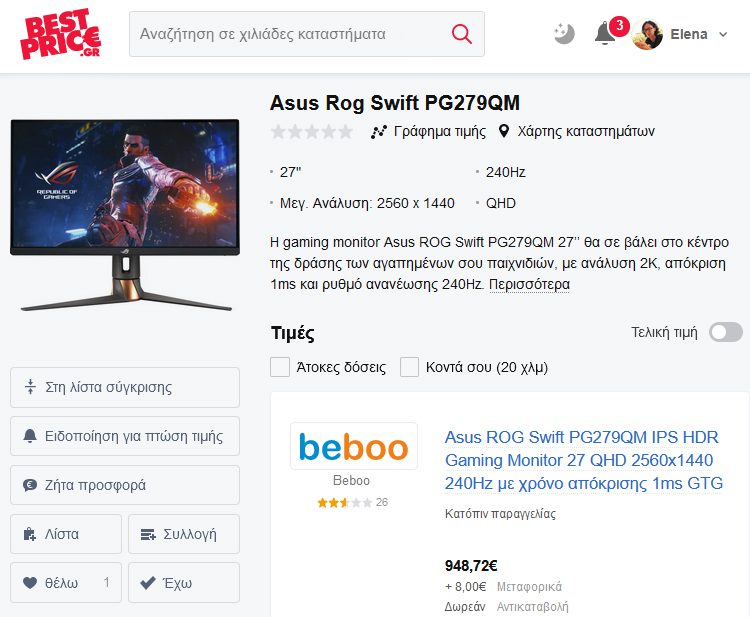This screenshot has width=750, height=617.
Task: Open notifications bell with badge 3
Action: pos(607,33)
